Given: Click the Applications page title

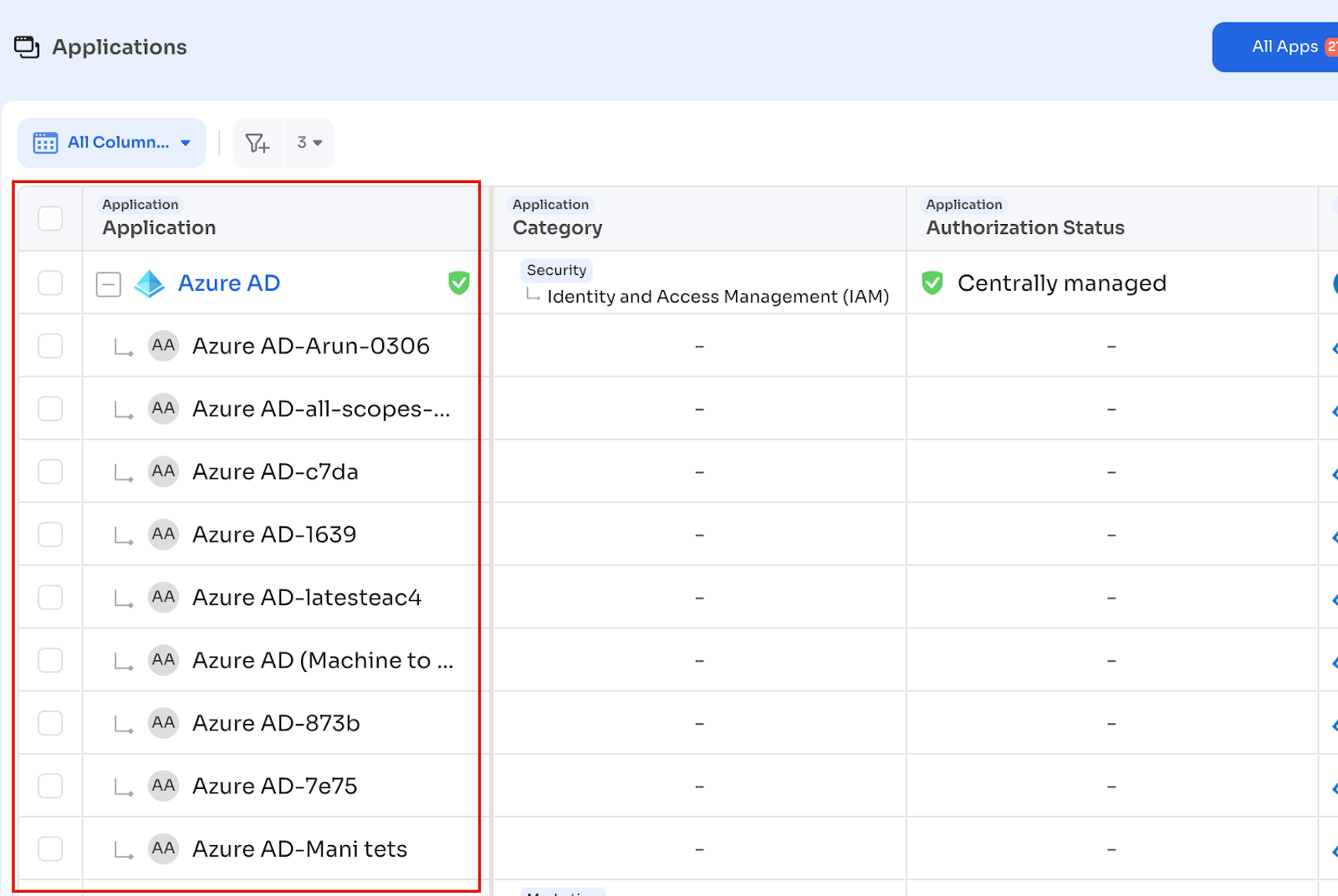Looking at the screenshot, I should tap(120, 47).
